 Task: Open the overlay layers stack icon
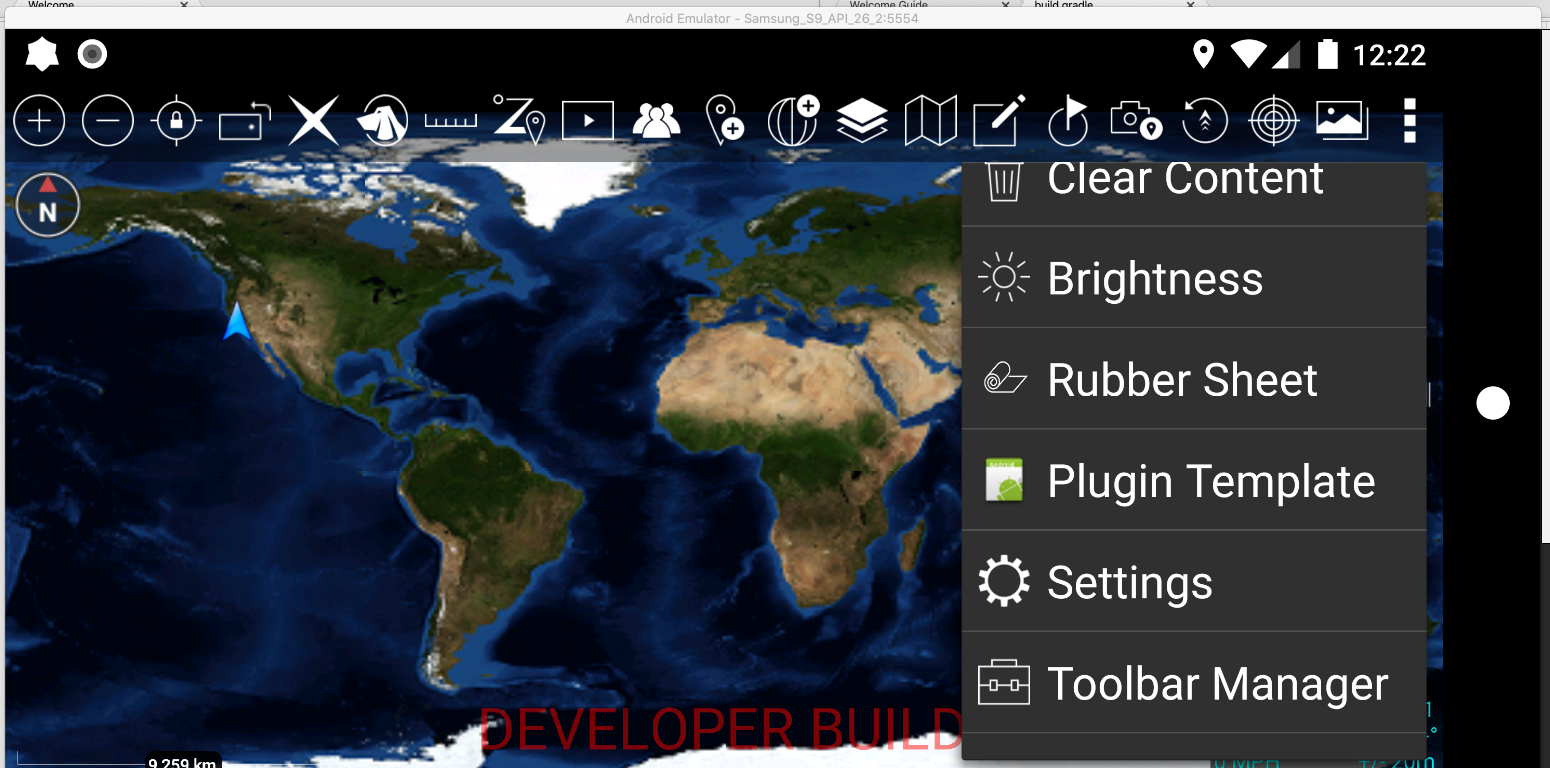click(x=862, y=121)
